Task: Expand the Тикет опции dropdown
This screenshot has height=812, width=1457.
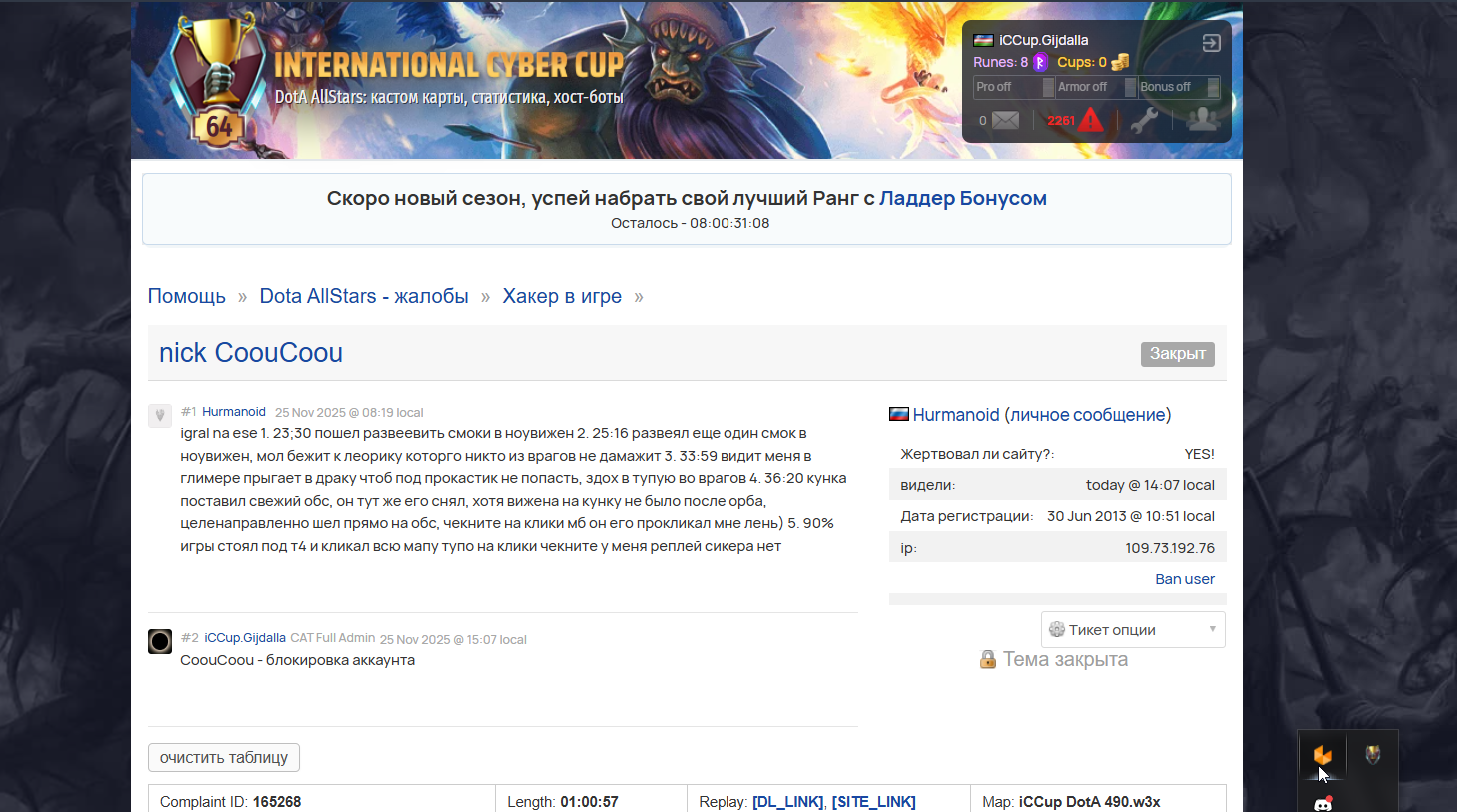Action: (x=1133, y=630)
